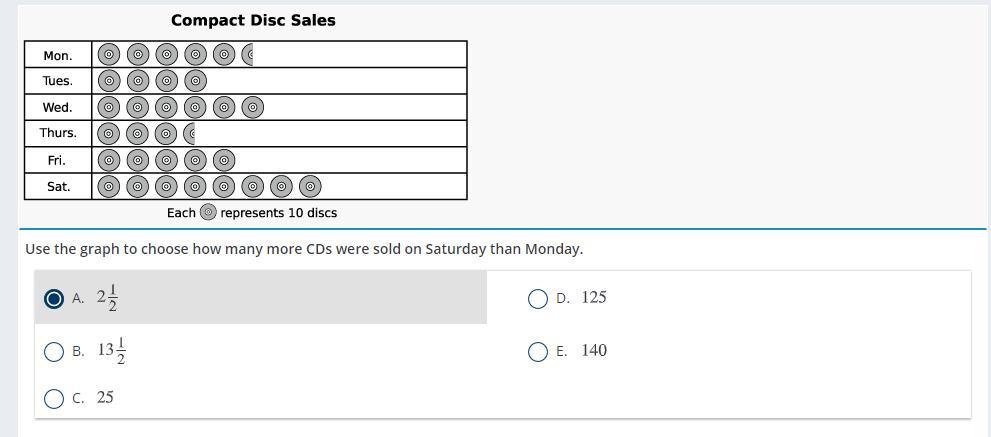Image resolution: width=991 pixels, height=437 pixels.
Task: Click the legend disc icon beside 'represents 10 discs'
Action: coord(208,212)
